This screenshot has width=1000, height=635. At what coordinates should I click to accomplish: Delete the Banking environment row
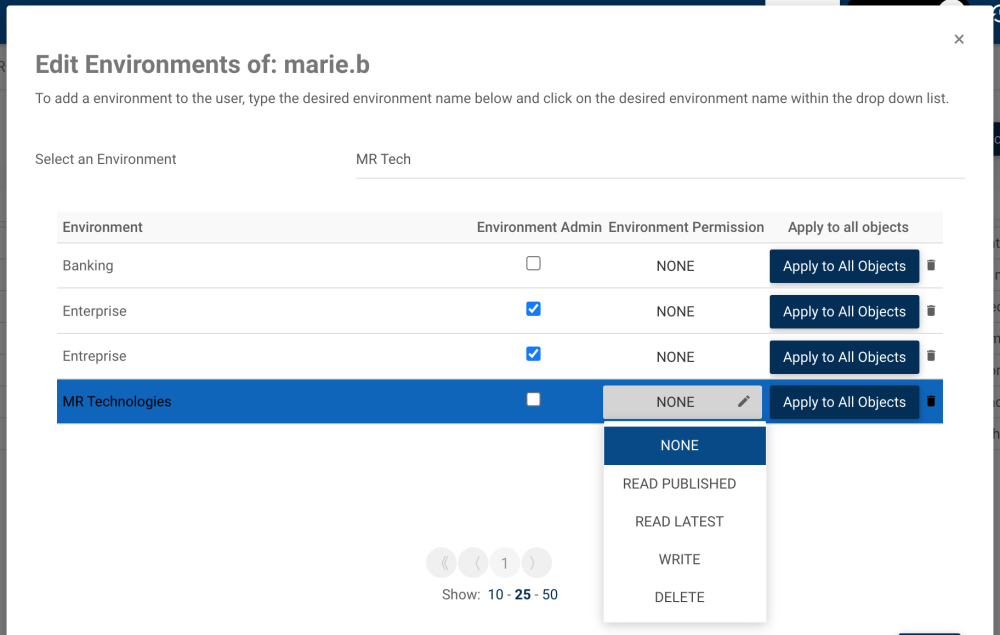(931, 266)
